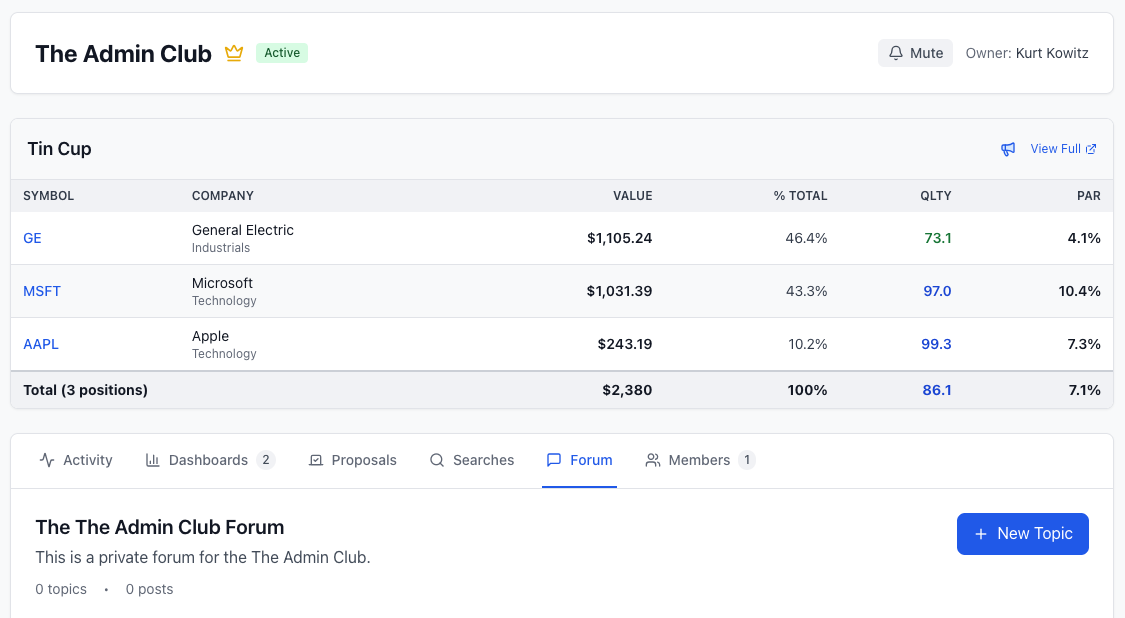Show the Members tab
Viewport: 1125px width, 618px height.
pos(700,460)
